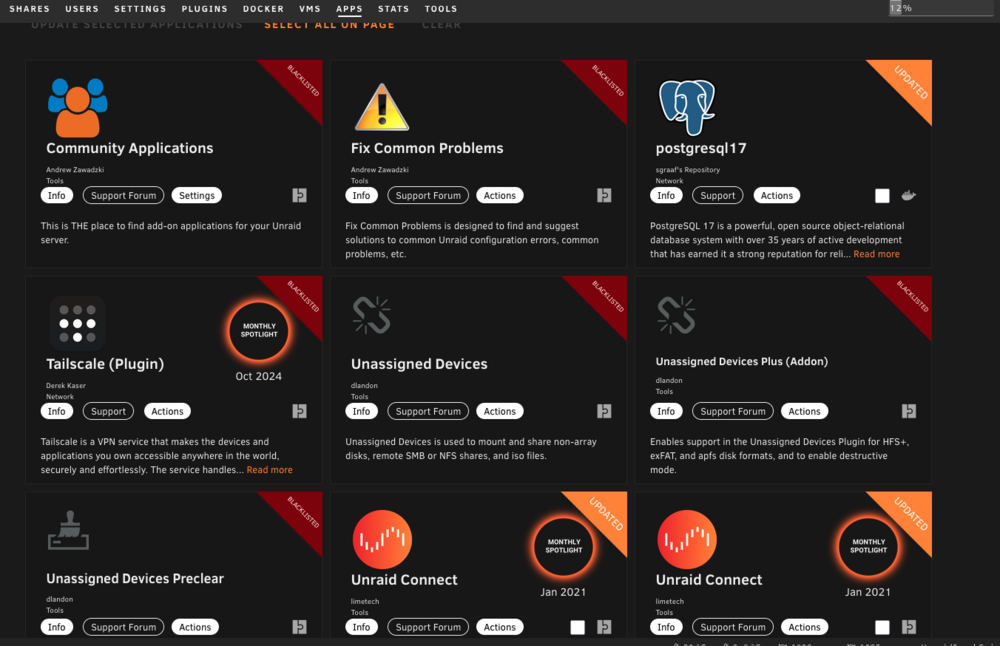The image size is (1000, 646).
Task: Open Actions menu for postgresql17
Action: click(776, 195)
